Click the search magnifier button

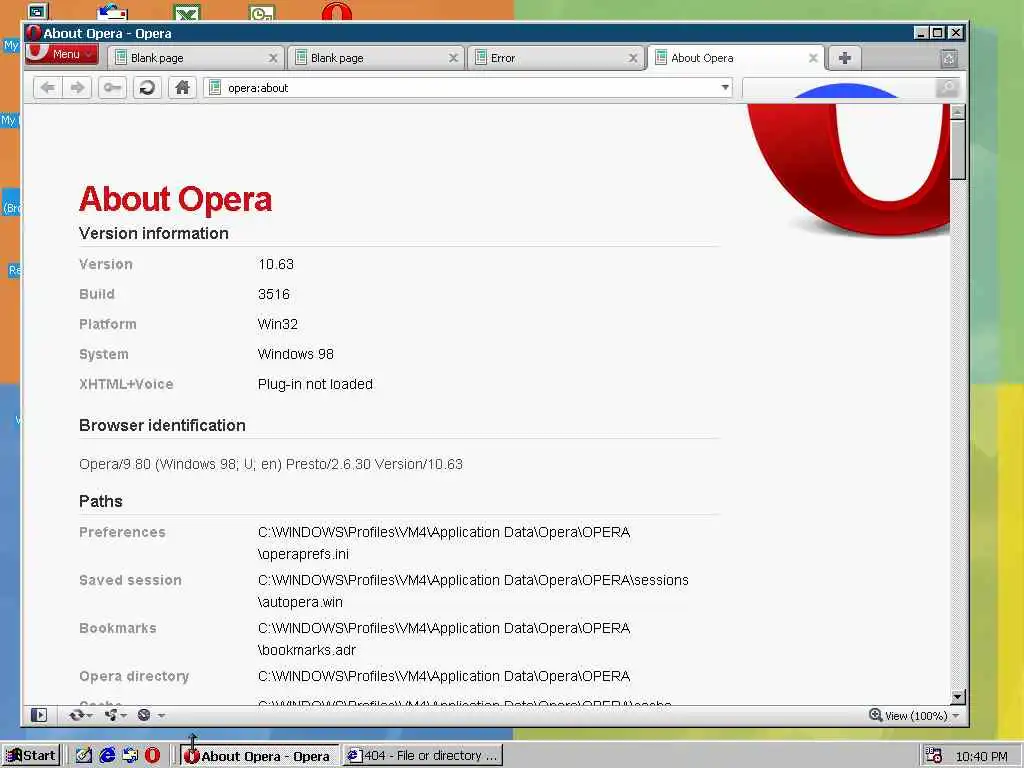947,88
